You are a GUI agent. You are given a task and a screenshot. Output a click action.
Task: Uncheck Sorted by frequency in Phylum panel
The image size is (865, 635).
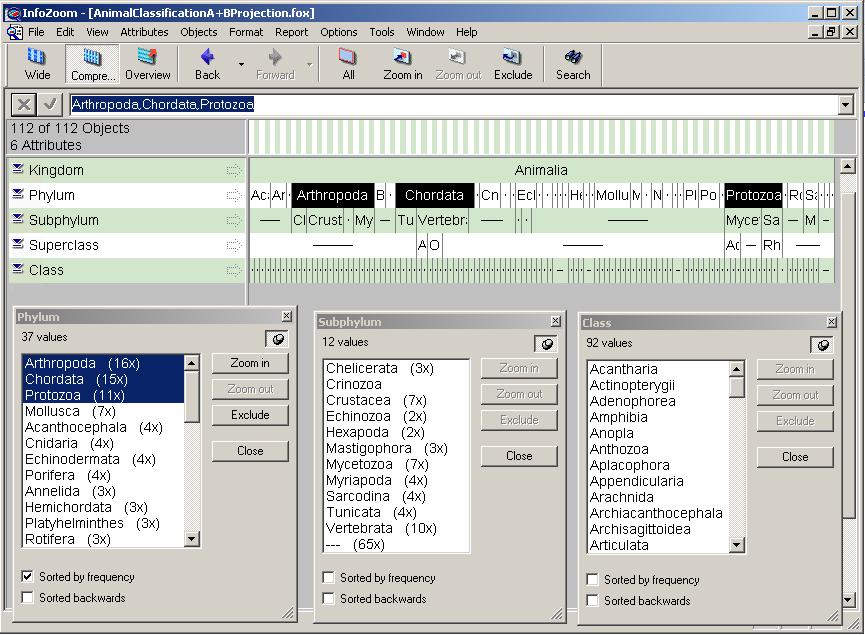[28, 577]
